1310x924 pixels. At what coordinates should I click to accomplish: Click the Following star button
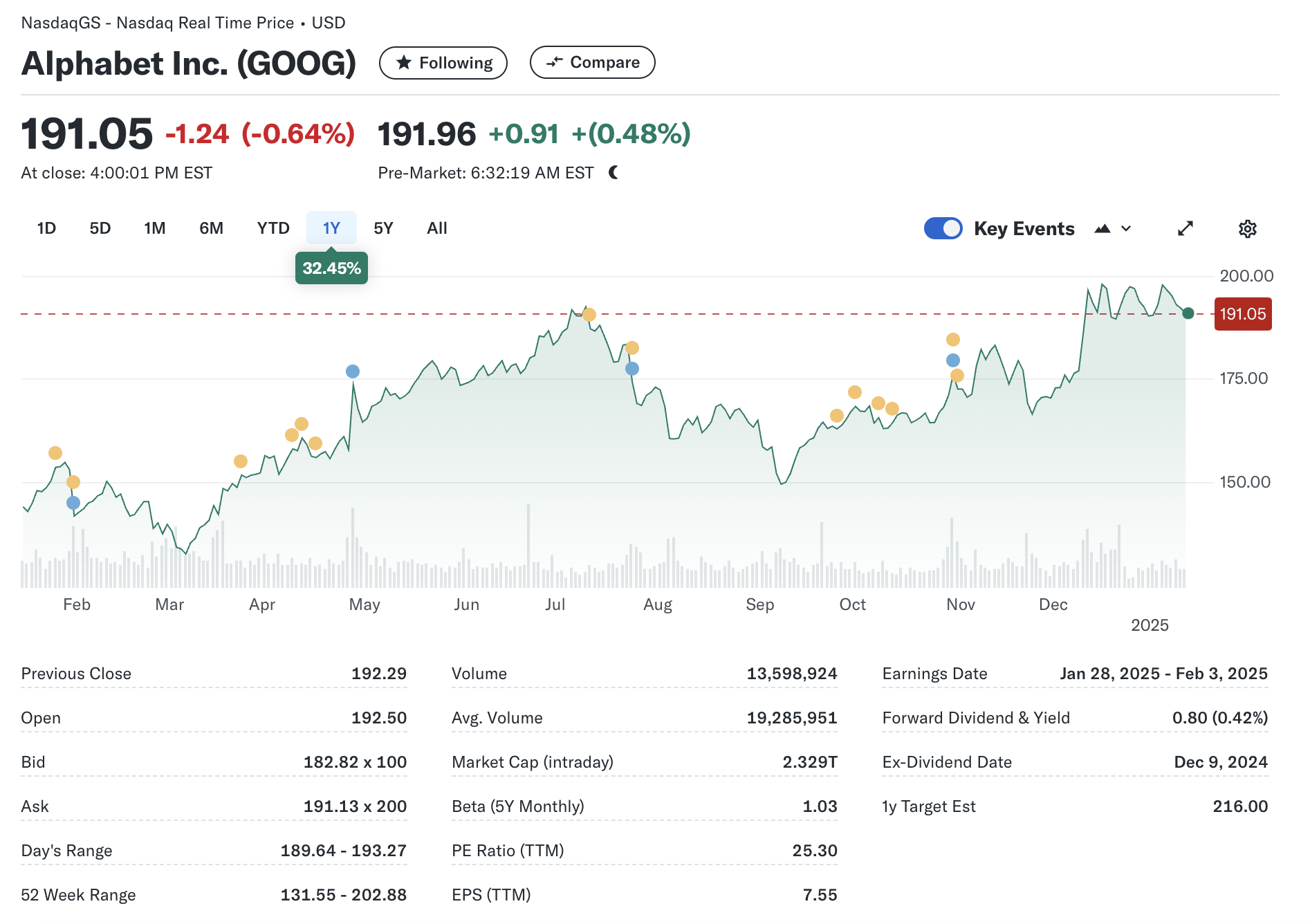[x=443, y=63]
